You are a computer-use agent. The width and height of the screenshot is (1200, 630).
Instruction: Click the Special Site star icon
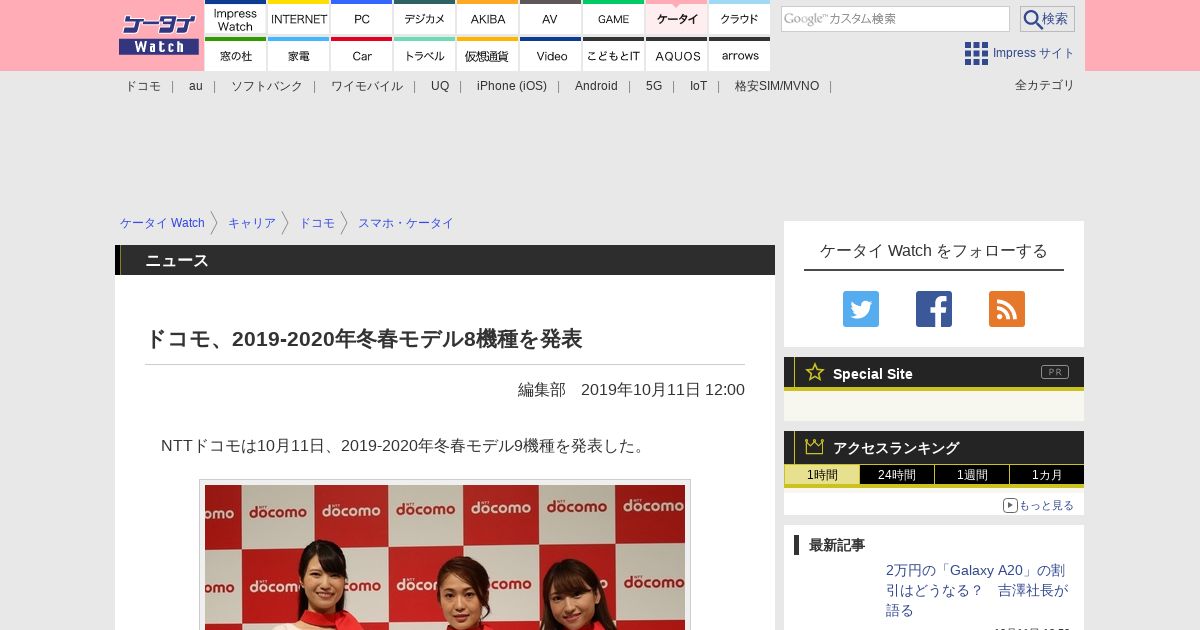815,372
